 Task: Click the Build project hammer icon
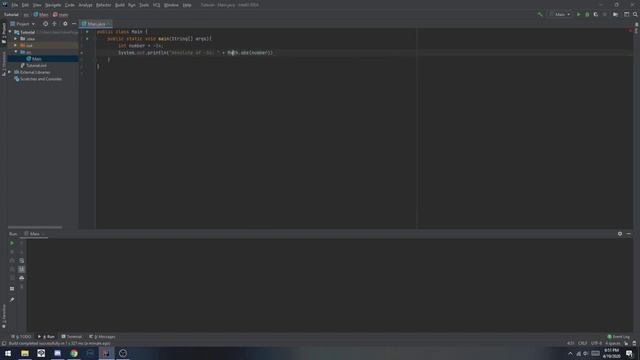[540, 14]
